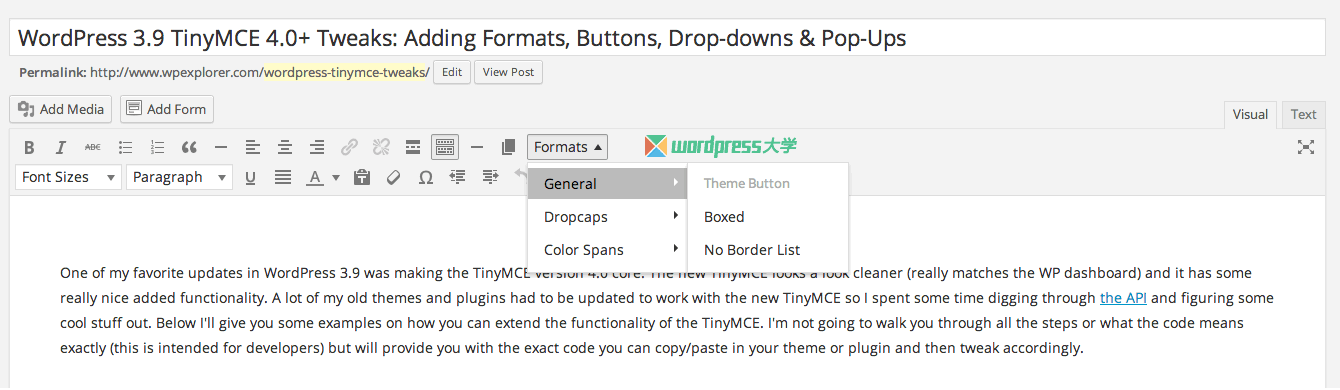Image resolution: width=1340 pixels, height=390 pixels.
Task: Open the text color picker arrow
Action: point(336,177)
